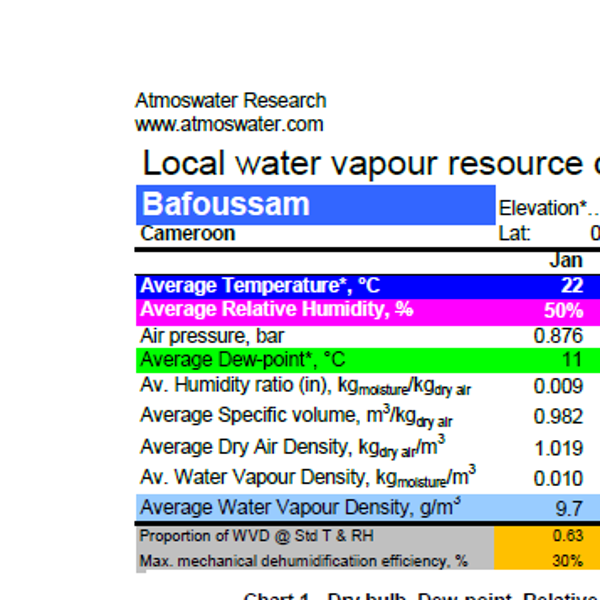
Task: Select the 'Local water vapour resource' title
Action: [x=362, y=163]
